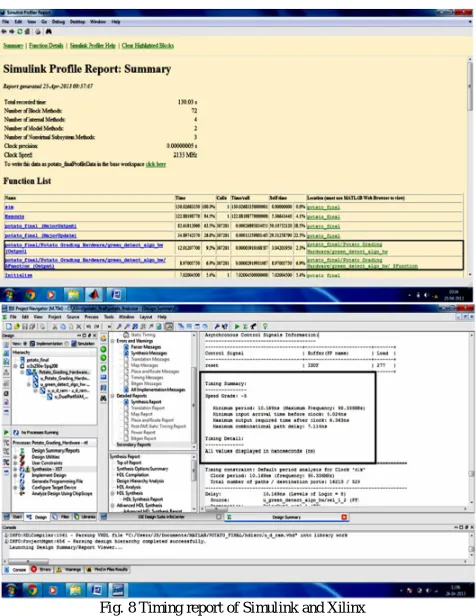476x616 pixels.
Task: Select the Implementation view radio button
Action: [25, 343]
